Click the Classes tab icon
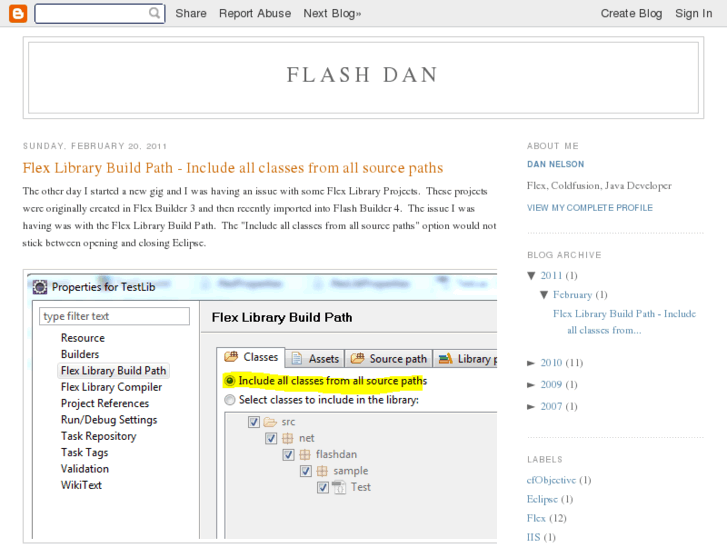The image size is (727, 545). coord(231,357)
